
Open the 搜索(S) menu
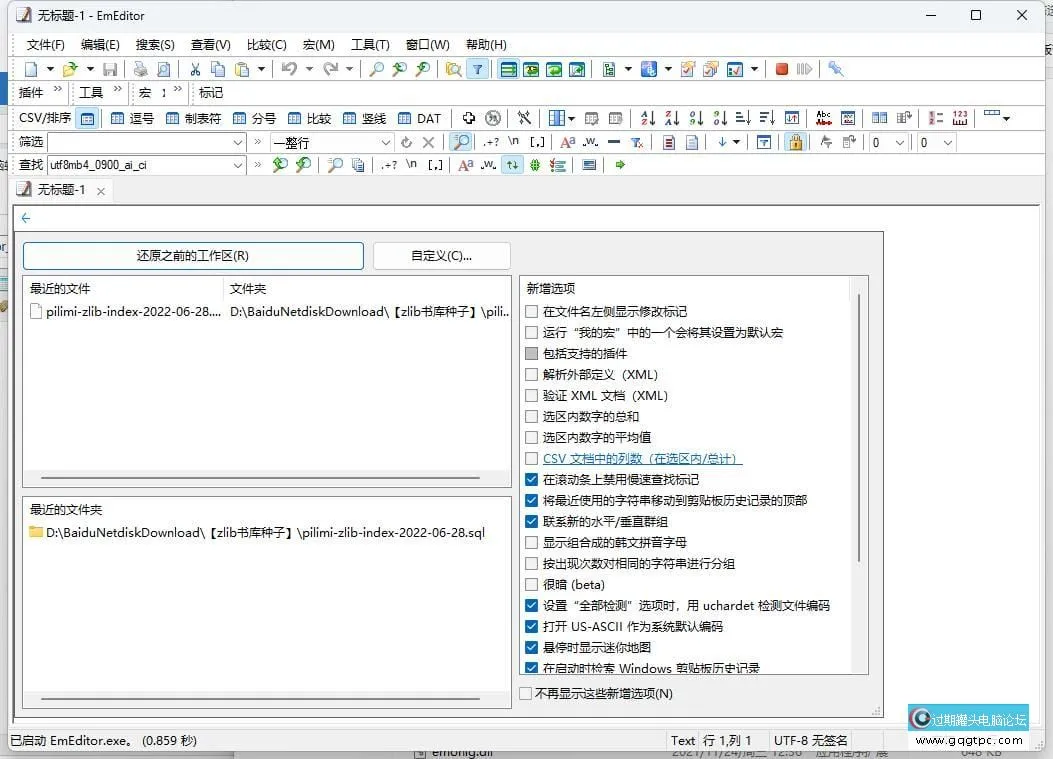pos(155,45)
